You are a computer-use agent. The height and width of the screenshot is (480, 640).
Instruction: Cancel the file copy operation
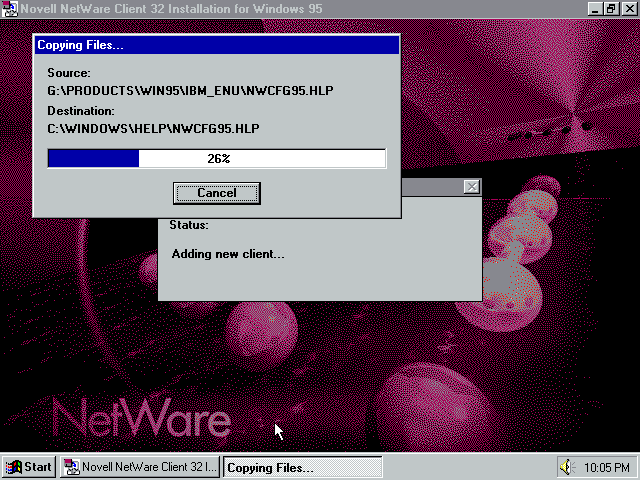point(217,193)
